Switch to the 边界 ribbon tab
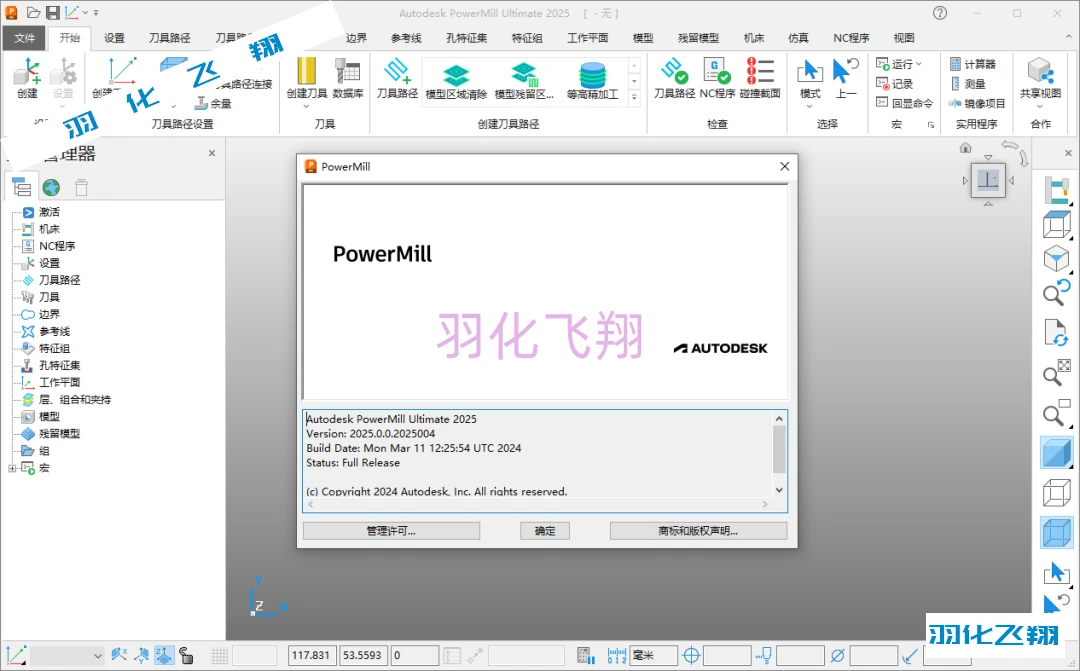This screenshot has width=1080, height=671. (x=356, y=38)
